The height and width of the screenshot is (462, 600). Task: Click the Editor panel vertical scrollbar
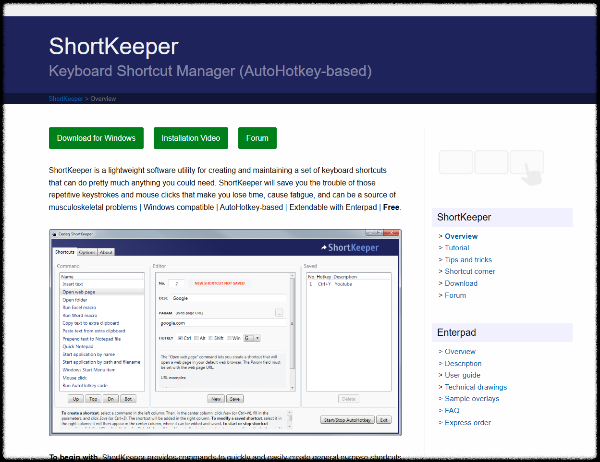(293, 331)
